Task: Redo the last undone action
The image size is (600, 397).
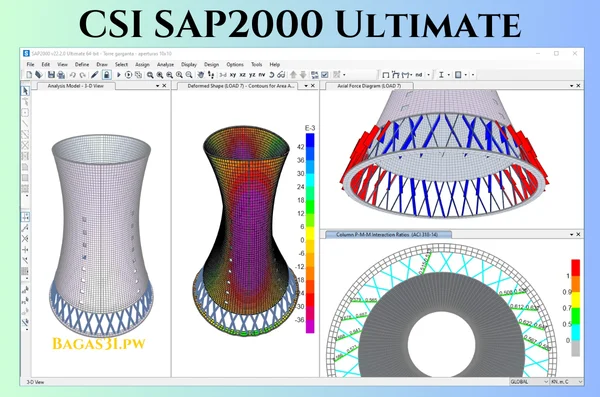Action: (x=82, y=75)
